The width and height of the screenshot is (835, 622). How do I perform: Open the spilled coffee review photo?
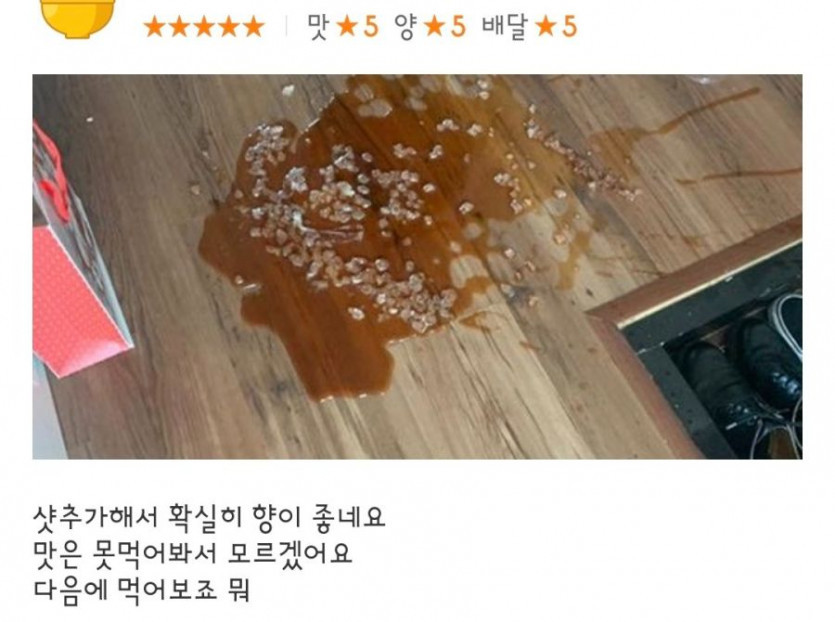point(418,267)
